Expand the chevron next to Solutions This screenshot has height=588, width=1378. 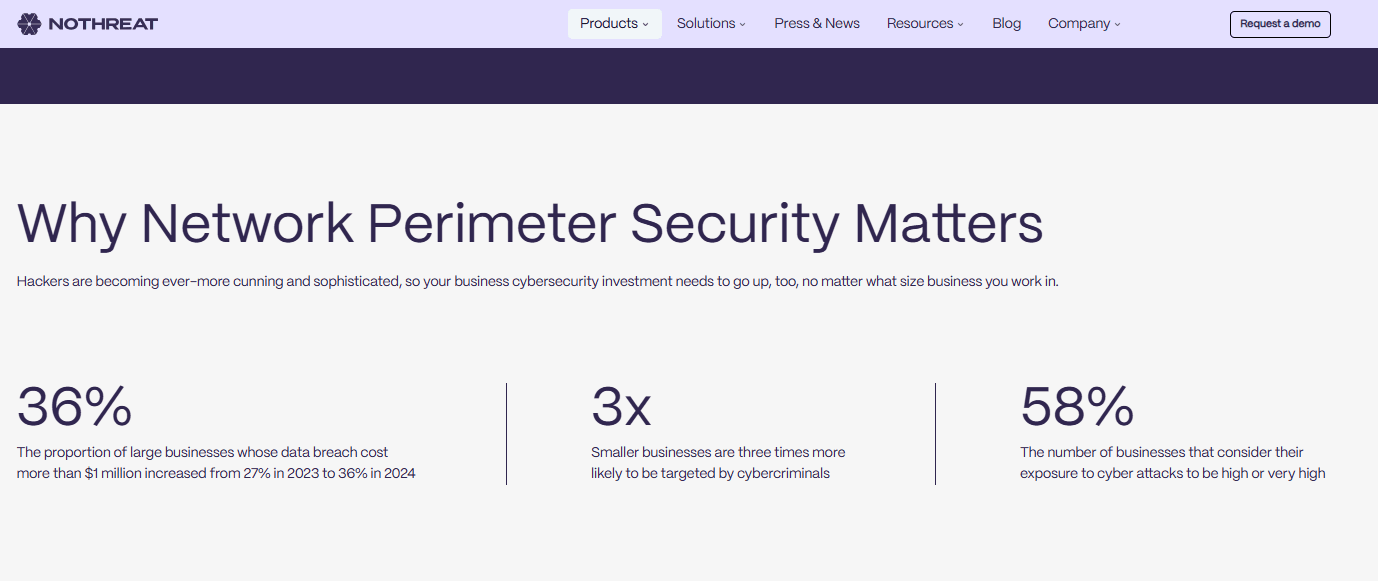coord(743,25)
